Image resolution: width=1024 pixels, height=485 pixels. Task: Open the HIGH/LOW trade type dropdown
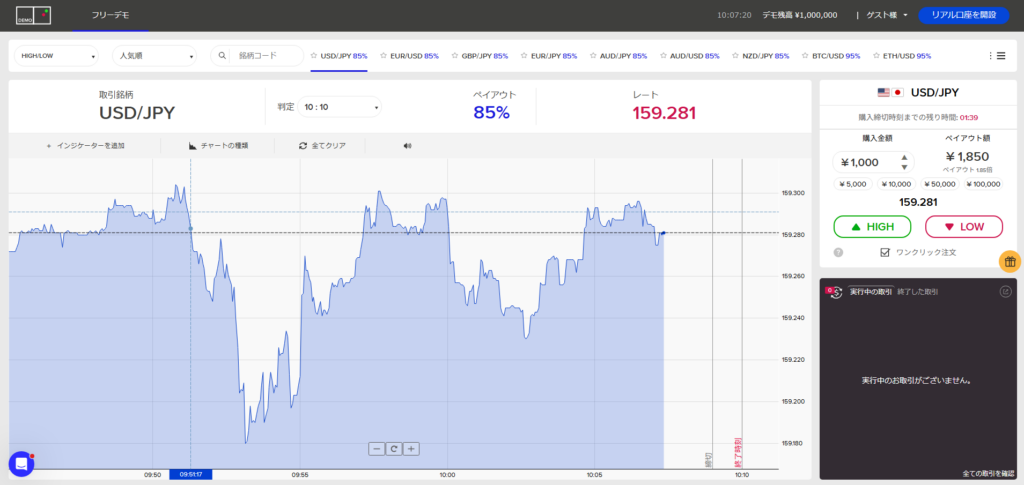click(57, 56)
